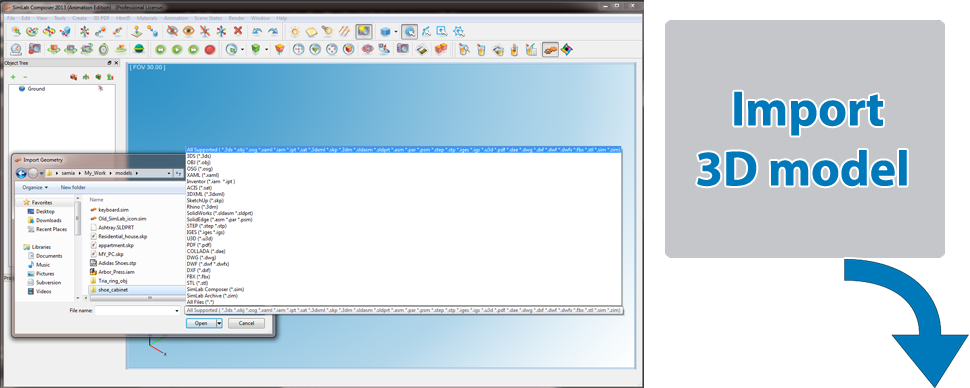Click the redo arrow icon

(x=273, y=30)
